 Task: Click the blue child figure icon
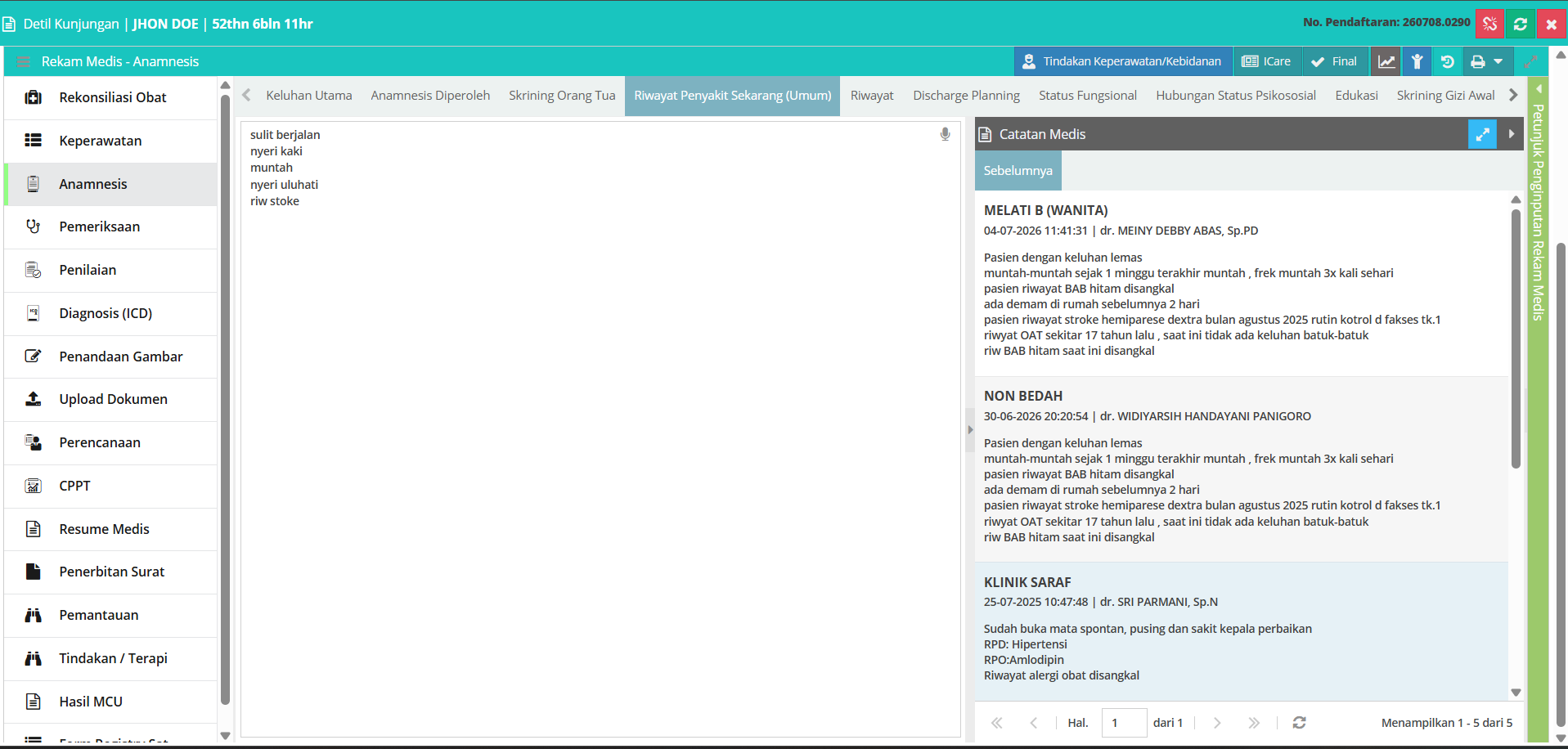[x=1417, y=61]
